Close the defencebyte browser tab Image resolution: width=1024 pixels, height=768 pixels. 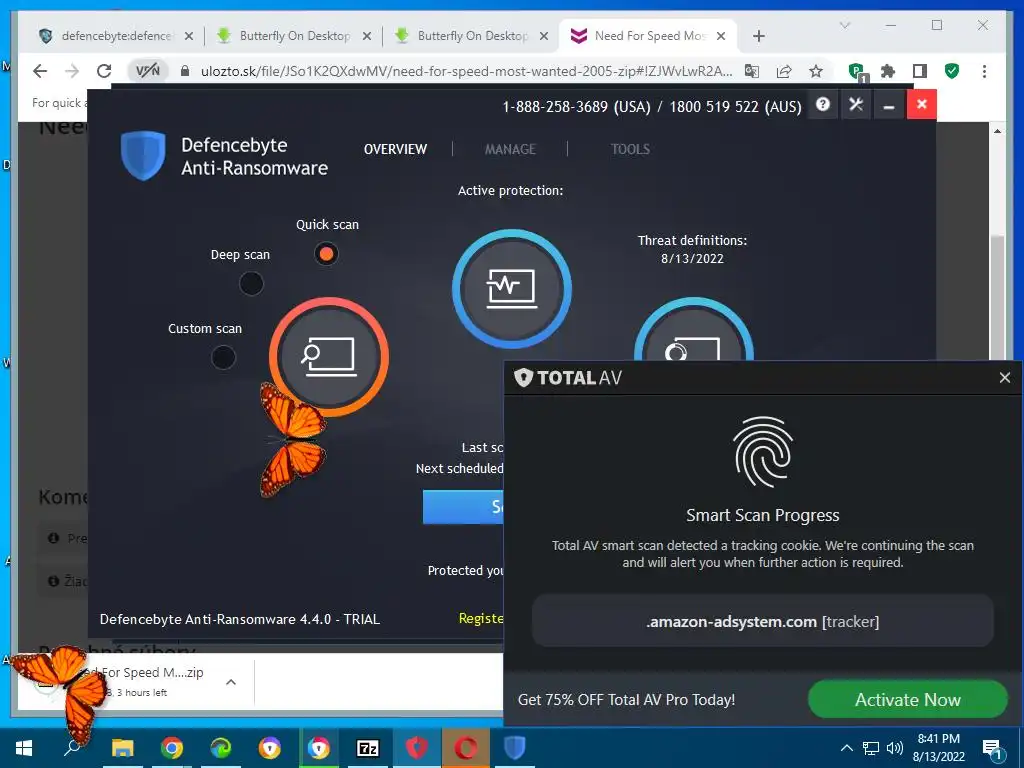pyautogui.click(x=189, y=36)
